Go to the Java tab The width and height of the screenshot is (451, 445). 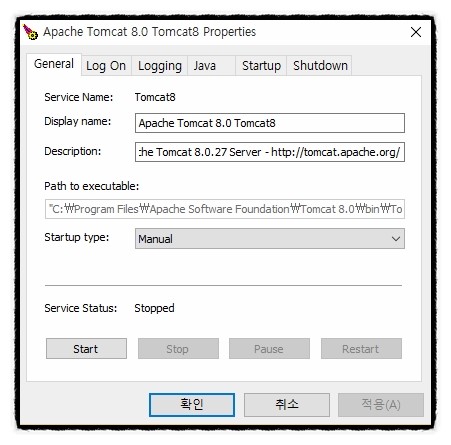pos(211,66)
